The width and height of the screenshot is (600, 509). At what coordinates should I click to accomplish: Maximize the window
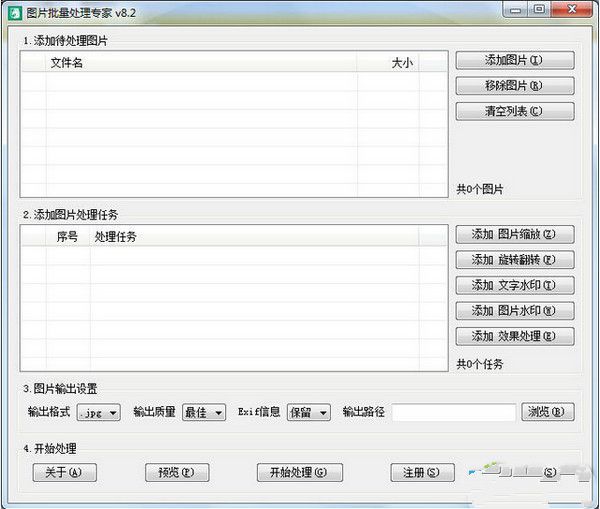539,10
